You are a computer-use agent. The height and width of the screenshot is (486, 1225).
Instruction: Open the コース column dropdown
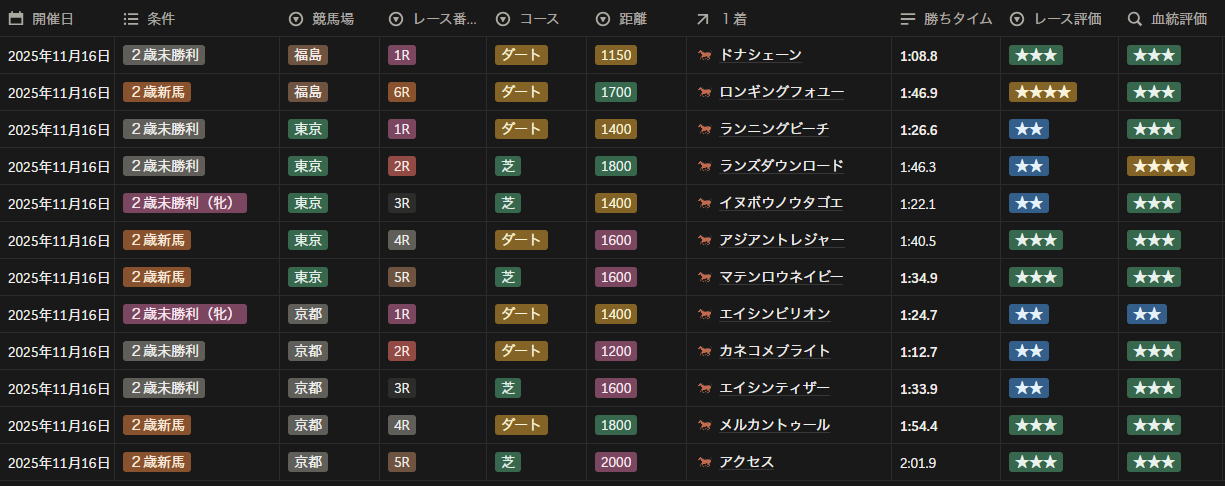pyautogui.click(x=503, y=19)
